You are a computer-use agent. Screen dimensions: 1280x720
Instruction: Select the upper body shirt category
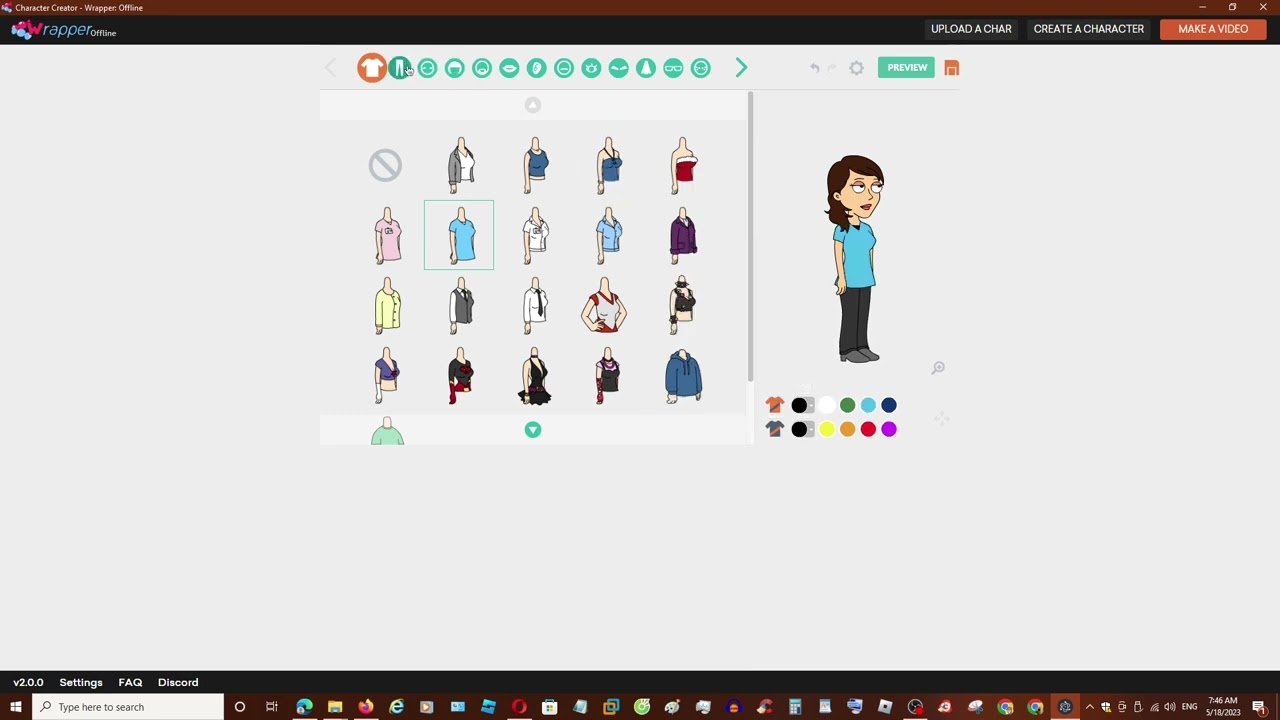click(x=372, y=68)
